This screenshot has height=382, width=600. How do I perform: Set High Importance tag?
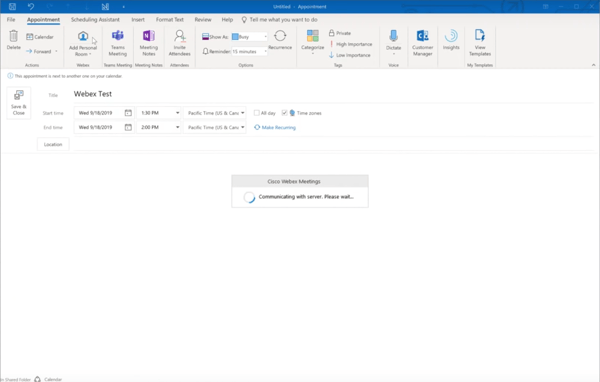click(351, 44)
